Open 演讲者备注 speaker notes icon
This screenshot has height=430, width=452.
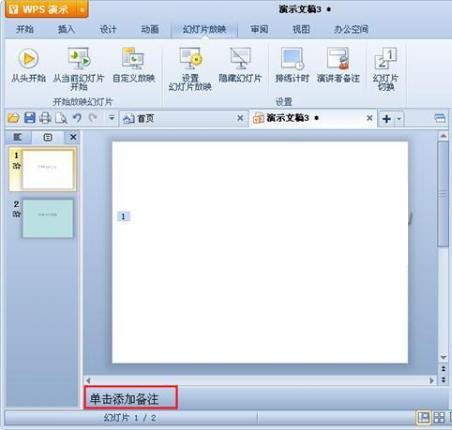[338, 59]
